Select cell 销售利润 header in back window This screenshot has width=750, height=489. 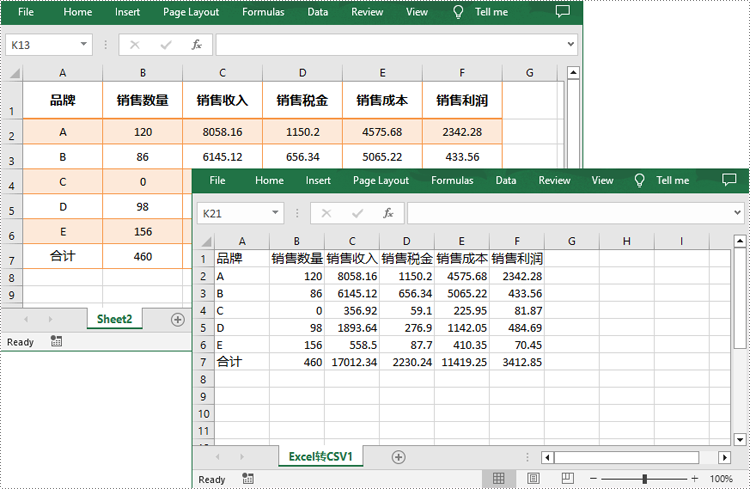click(x=462, y=100)
